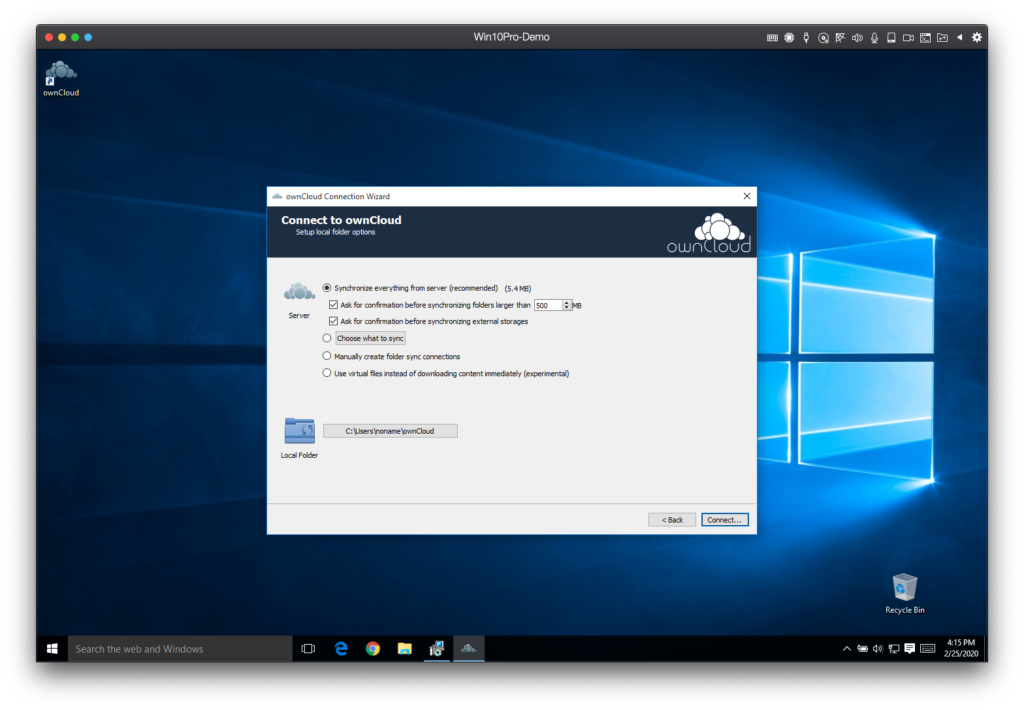Screen dimensions: 1024x710
Task: Click the 'Win10Pro-Demo' window title
Action: pos(511,37)
